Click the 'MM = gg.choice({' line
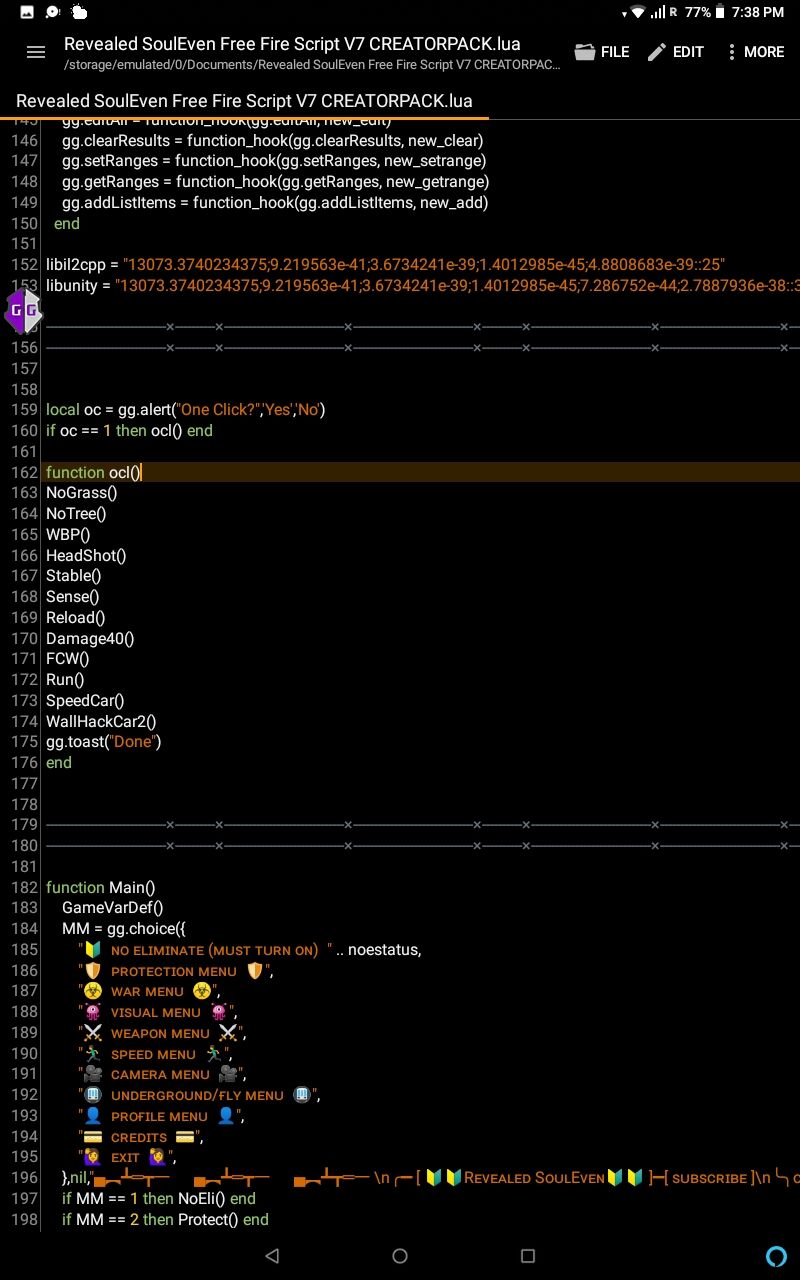800x1280 pixels. [x=124, y=929]
